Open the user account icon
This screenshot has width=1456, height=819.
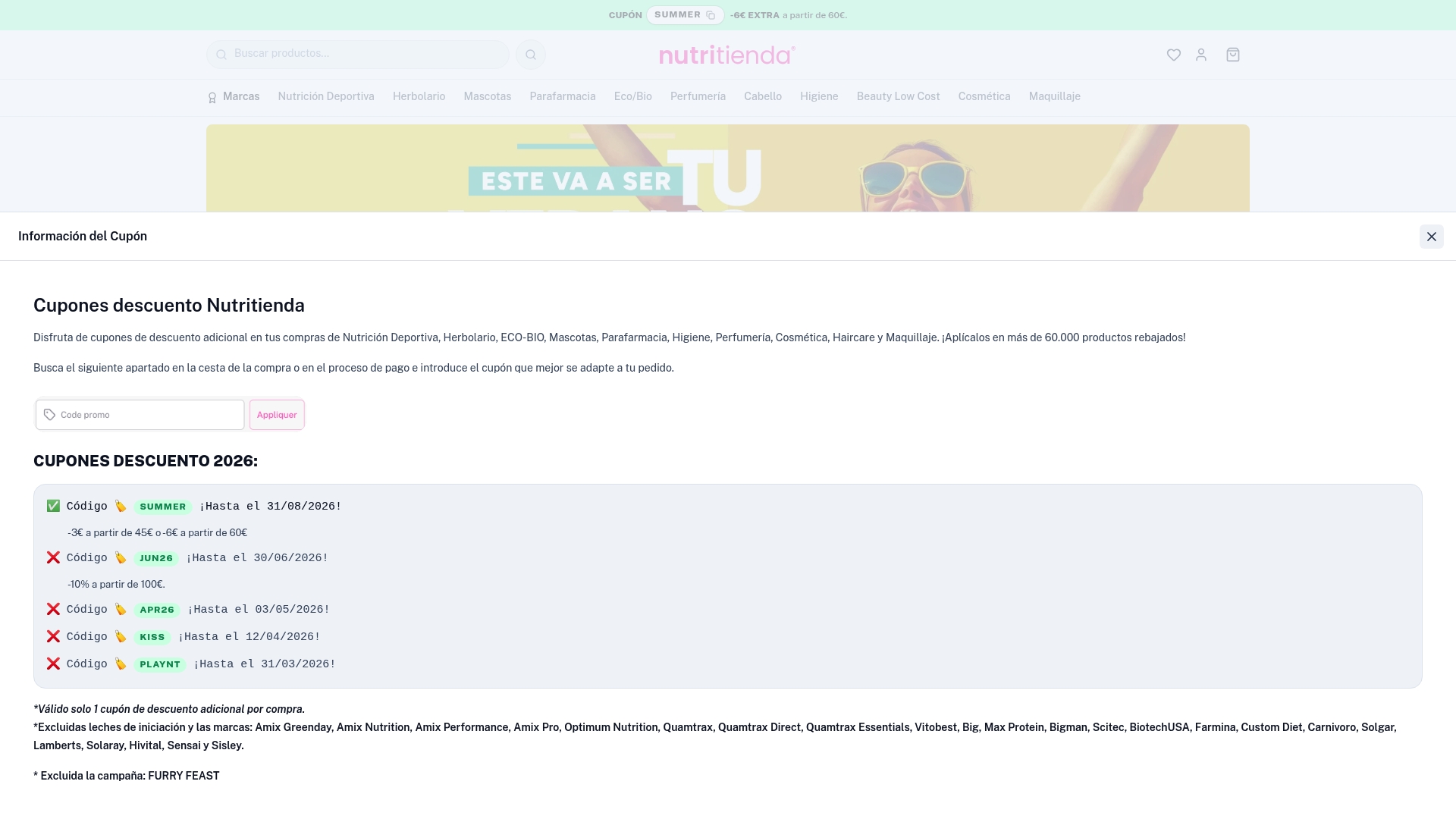(1201, 55)
